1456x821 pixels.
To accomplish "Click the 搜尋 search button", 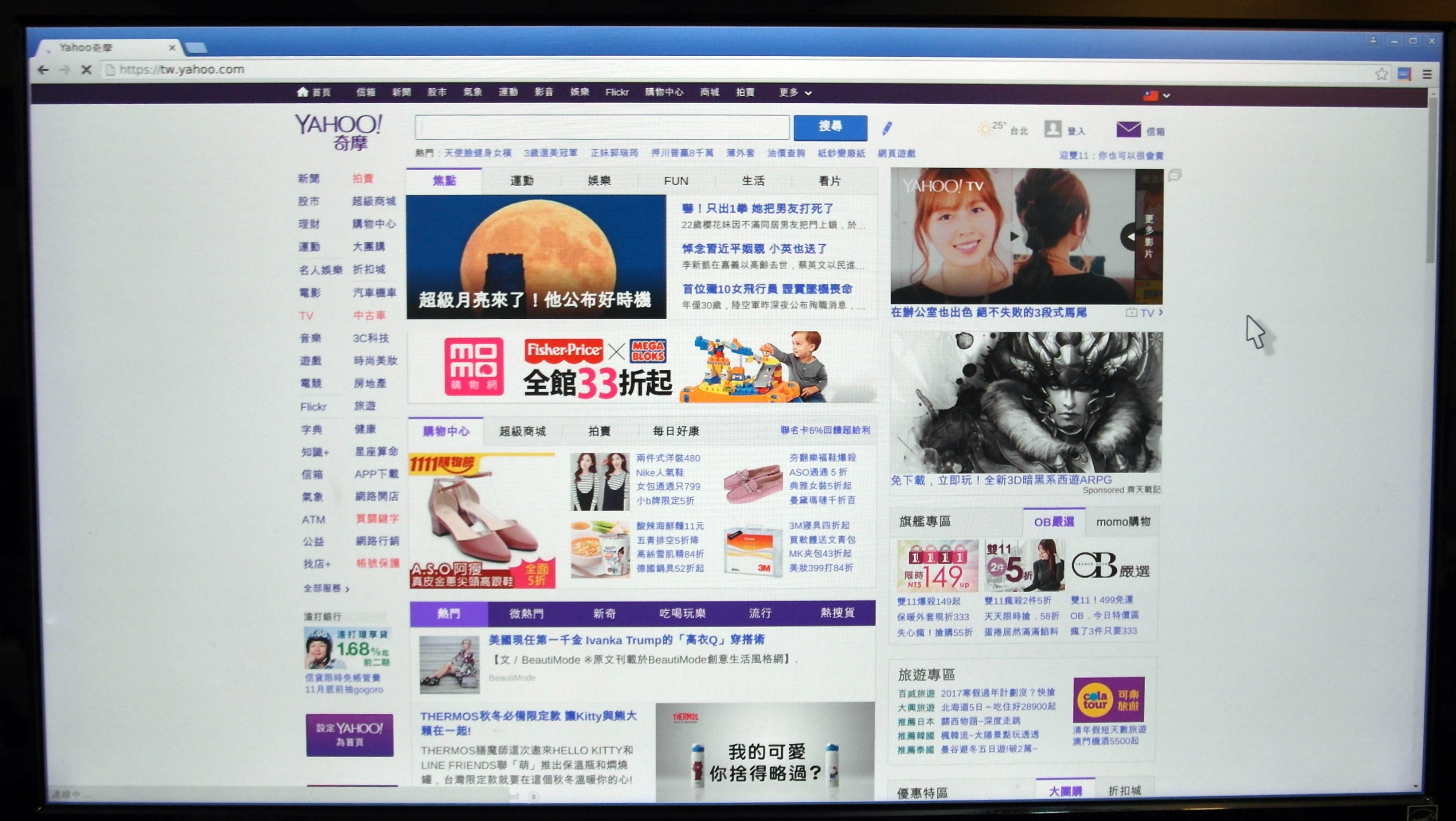I will pyautogui.click(x=830, y=127).
